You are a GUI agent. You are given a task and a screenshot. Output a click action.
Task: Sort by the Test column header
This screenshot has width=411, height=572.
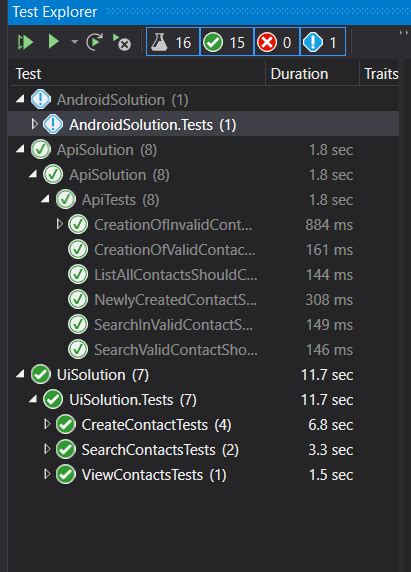point(137,74)
